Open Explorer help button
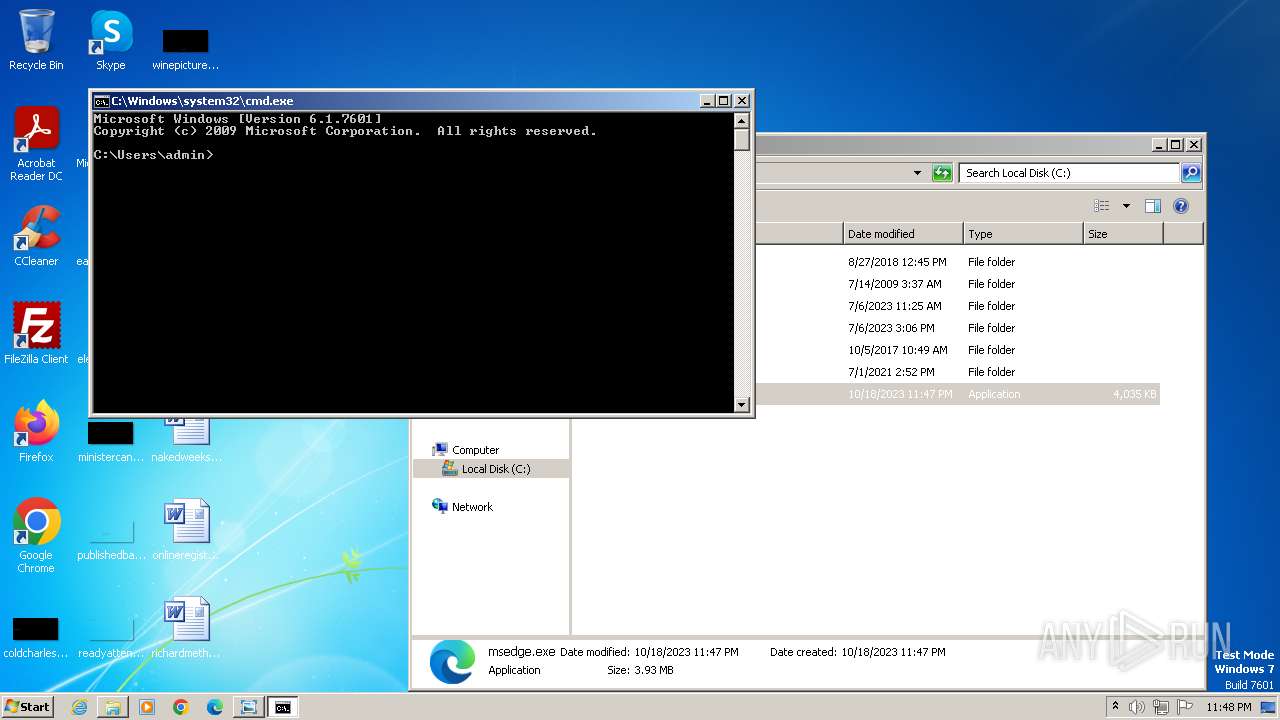1280x720 pixels. [x=1180, y=206]
